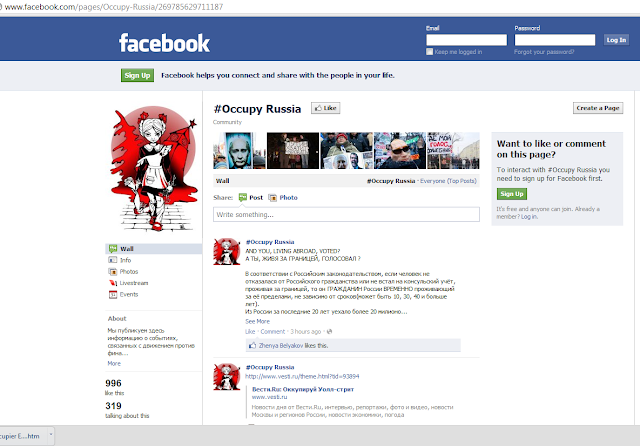Like the #Occupy Russia page
The width and height of the screenshot is (640, 446).
pos(325,108)
